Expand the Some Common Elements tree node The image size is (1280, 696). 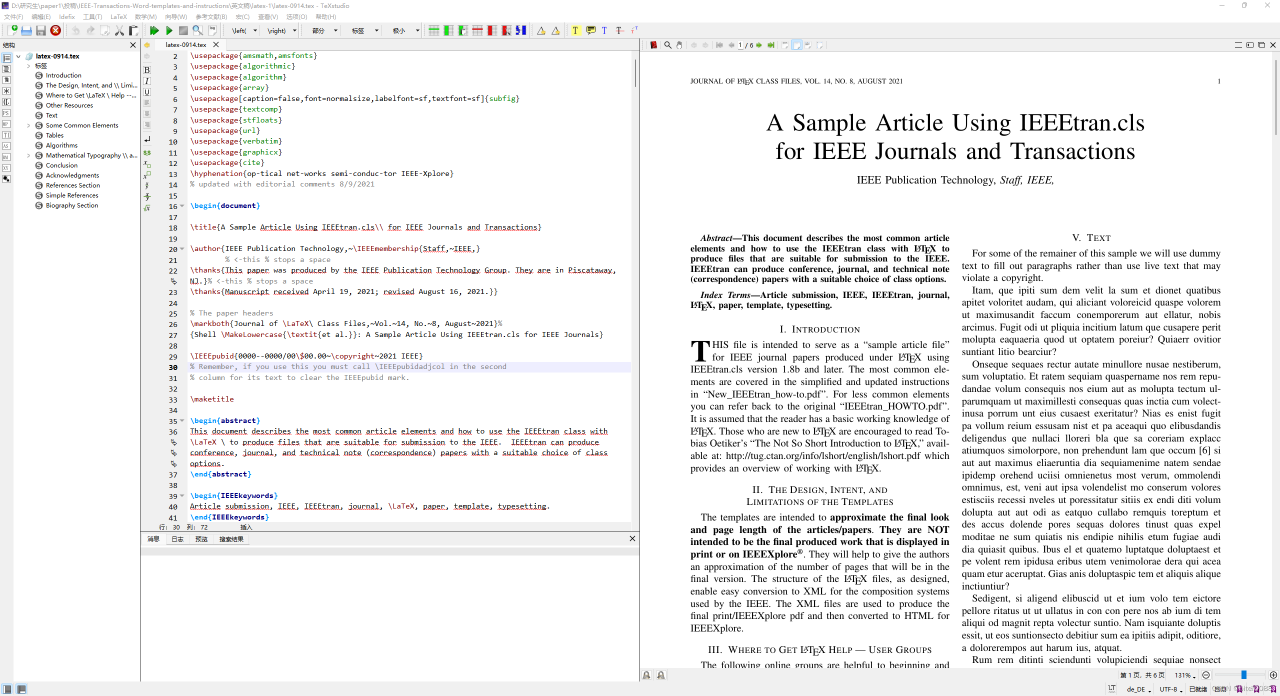tap(29, 126)
